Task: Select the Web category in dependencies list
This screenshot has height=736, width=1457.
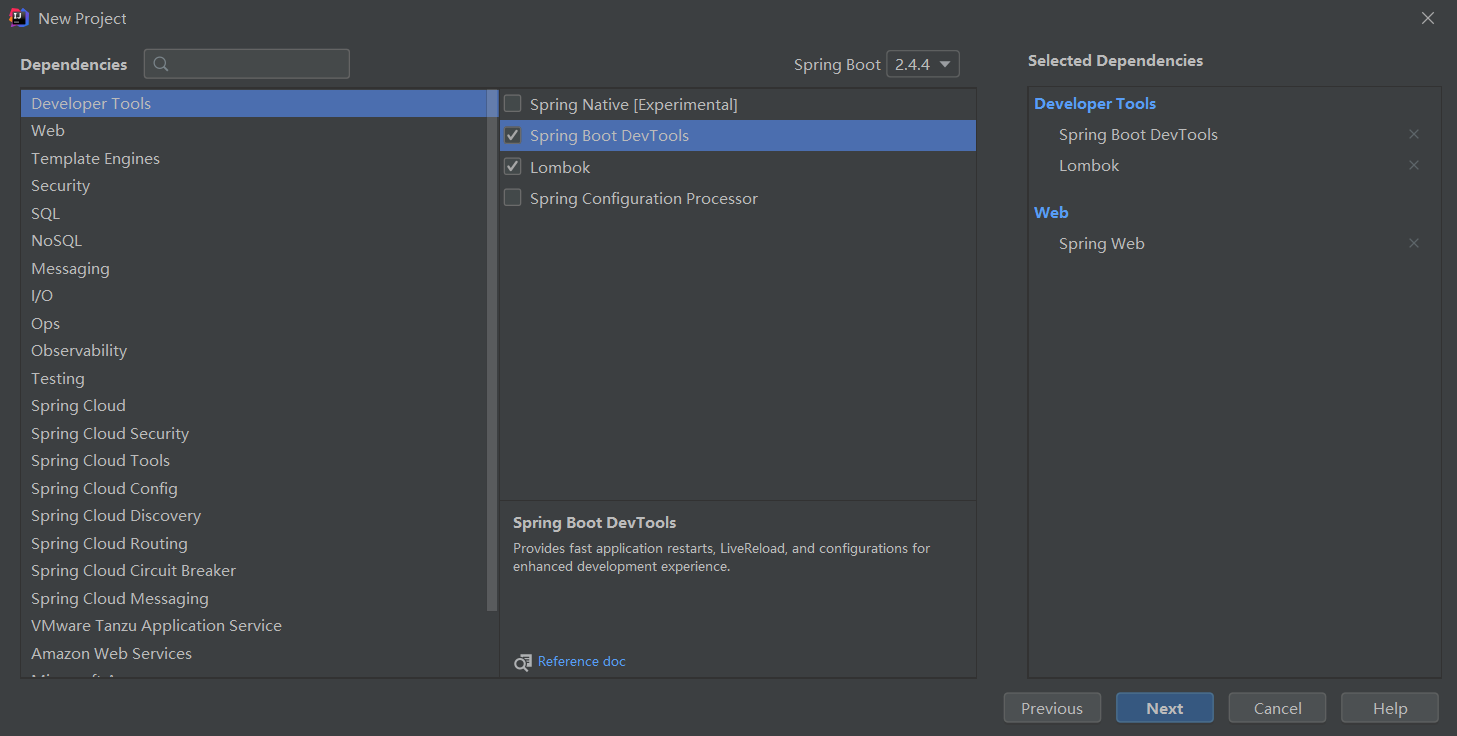Action: coord(48,131)
